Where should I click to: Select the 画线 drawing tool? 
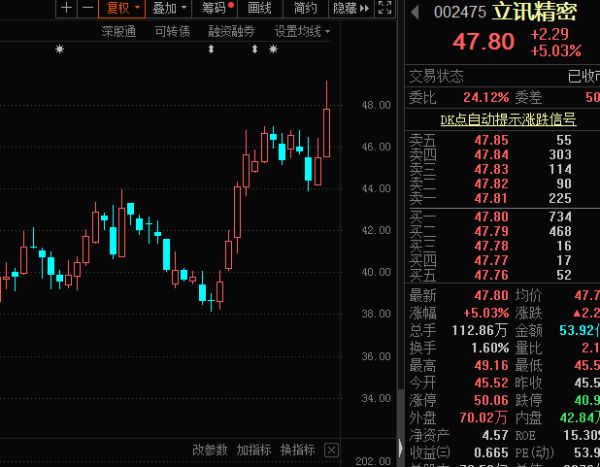(x=260, y=8)
